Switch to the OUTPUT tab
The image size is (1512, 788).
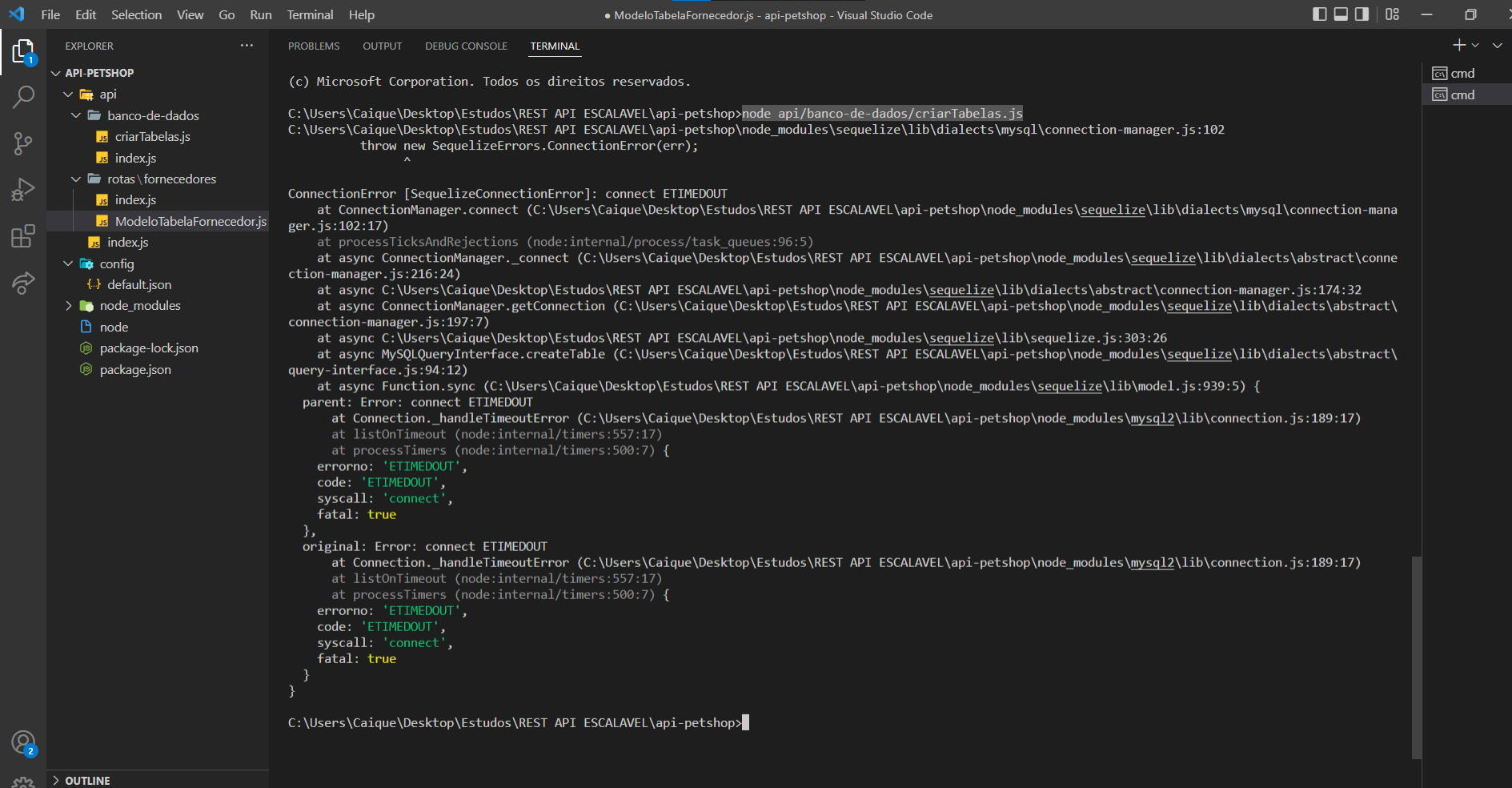pos(382,46)
